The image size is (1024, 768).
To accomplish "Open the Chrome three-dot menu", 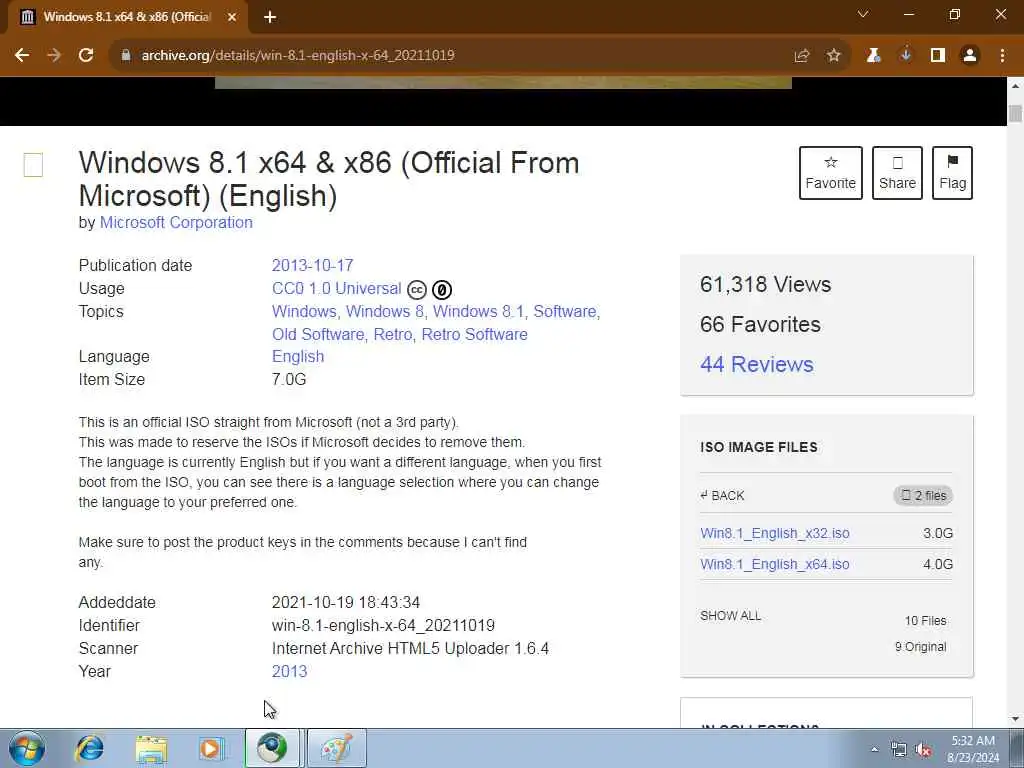I will pyautogui.click(x=1002, y=56).
